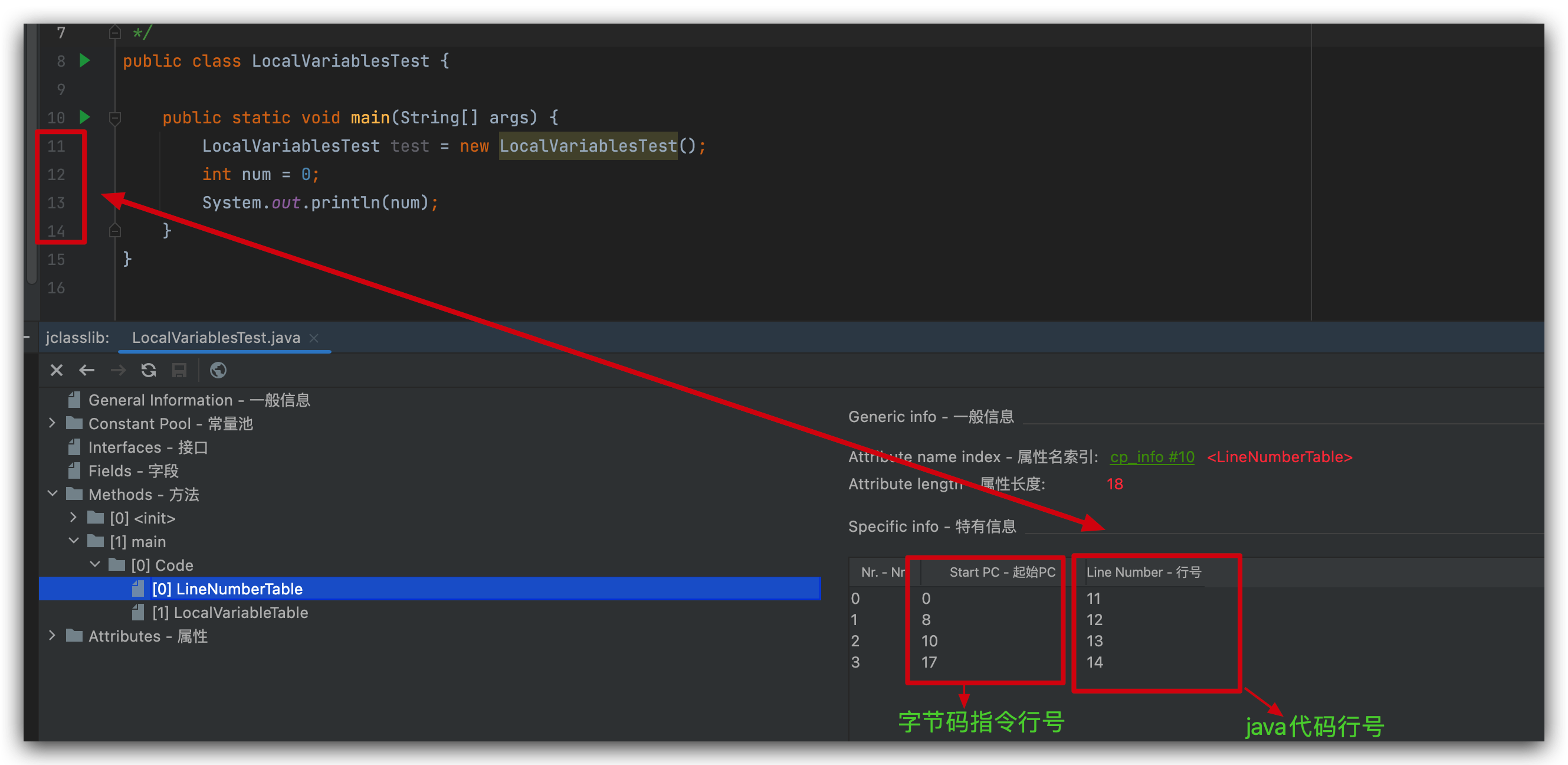Viewport: 1568px width, 765px height.
Task: Click the back arrow in jclasslib toolbar
Action: click(x=87, y=370)
